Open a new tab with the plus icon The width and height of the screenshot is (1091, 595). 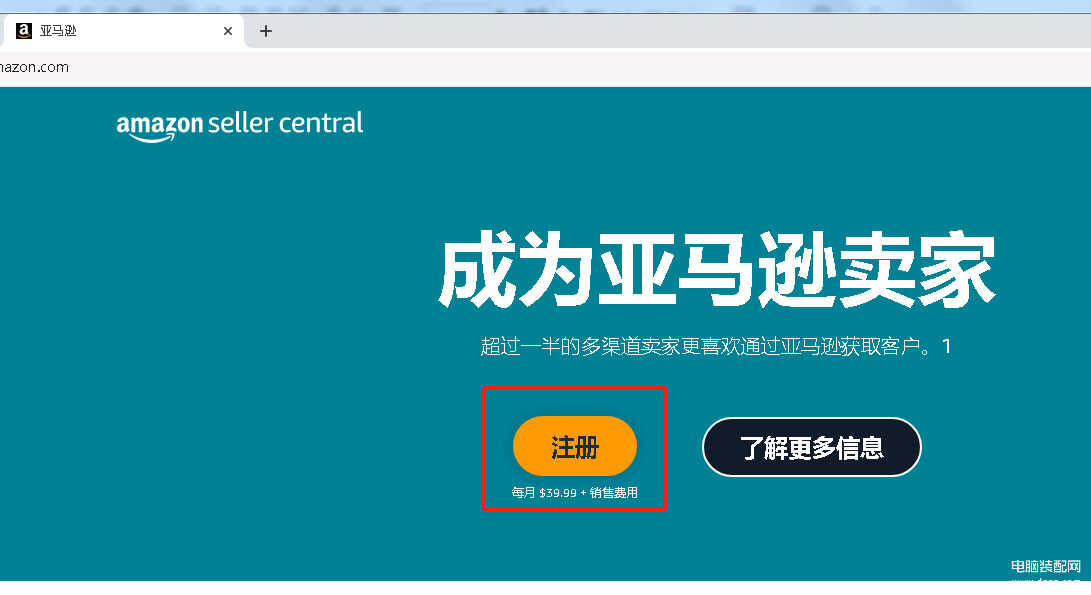[266, 31]
